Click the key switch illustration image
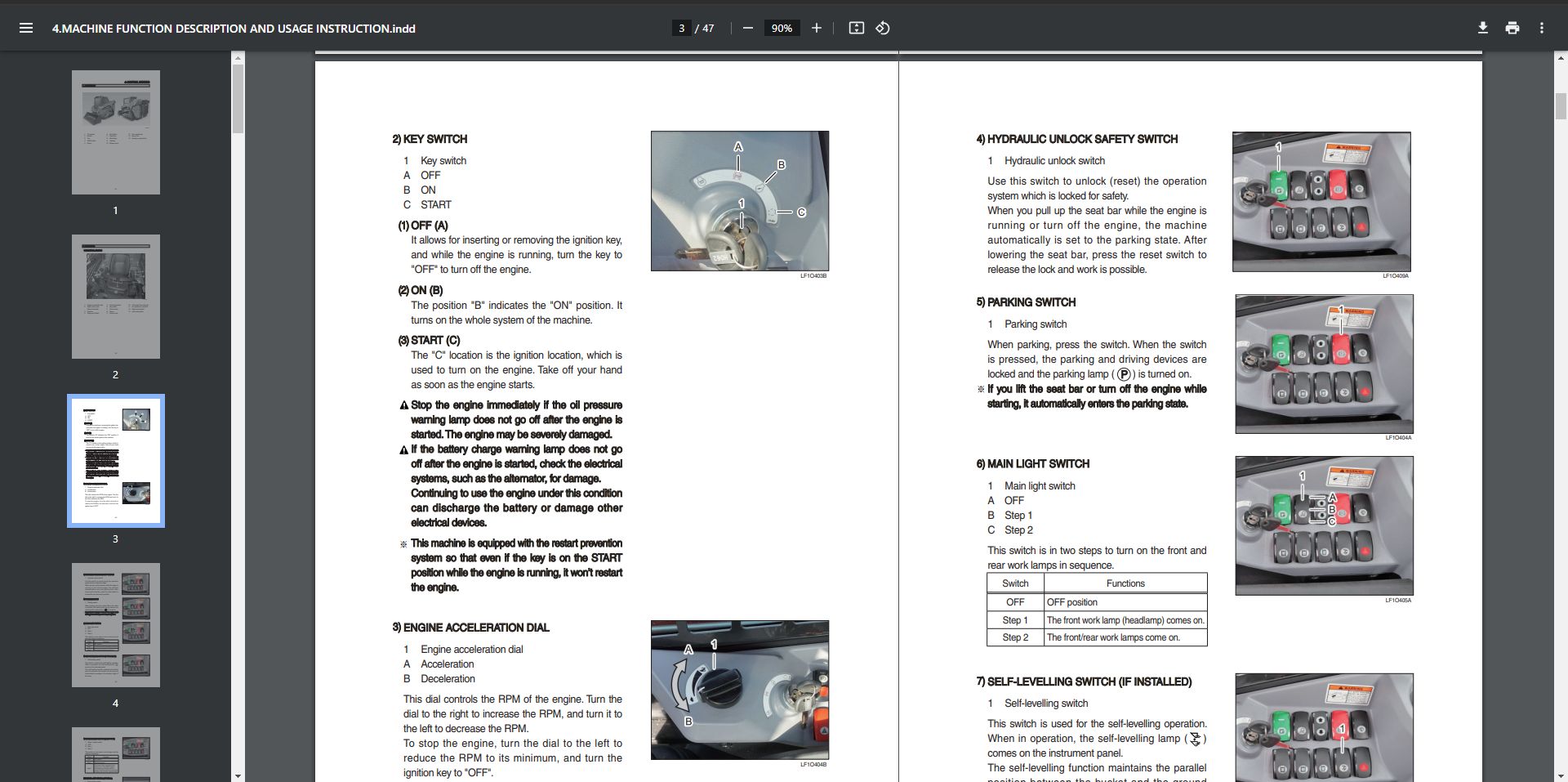The height and width of the screenshot is (782, 1568). click(x=739, y=200)
